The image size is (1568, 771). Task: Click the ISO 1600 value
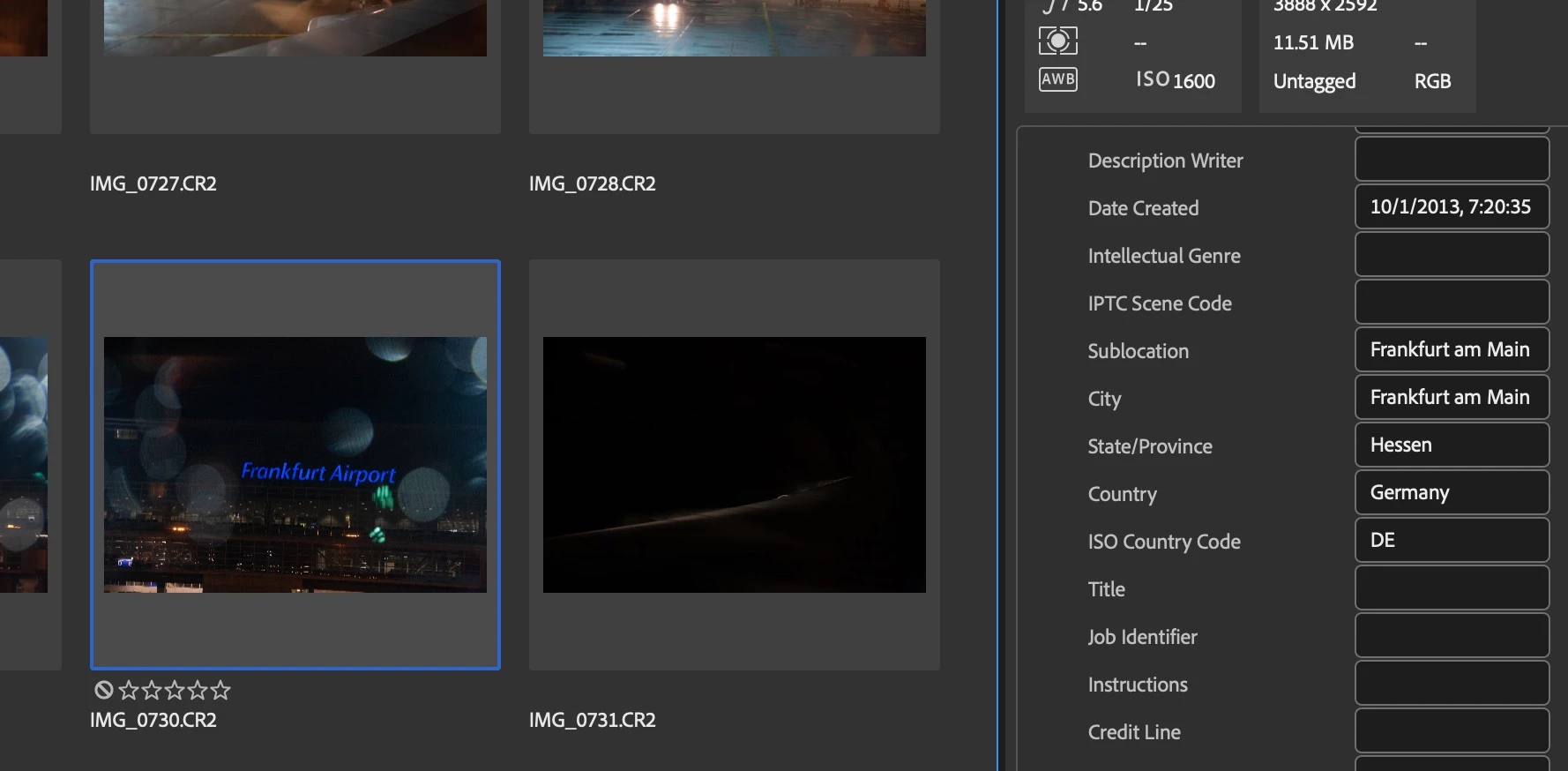pyautogui.click(x=1176, y=80)
